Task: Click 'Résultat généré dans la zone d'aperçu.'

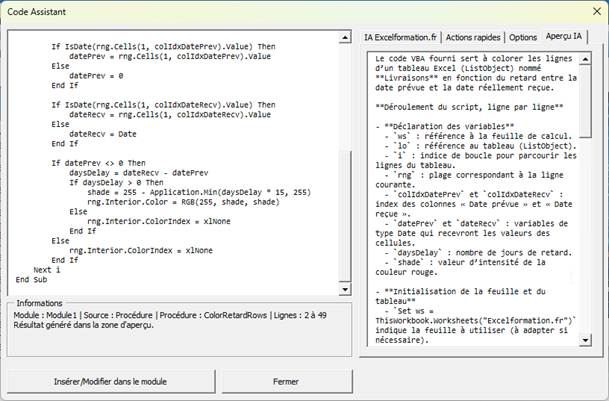Action: [84, 325]
